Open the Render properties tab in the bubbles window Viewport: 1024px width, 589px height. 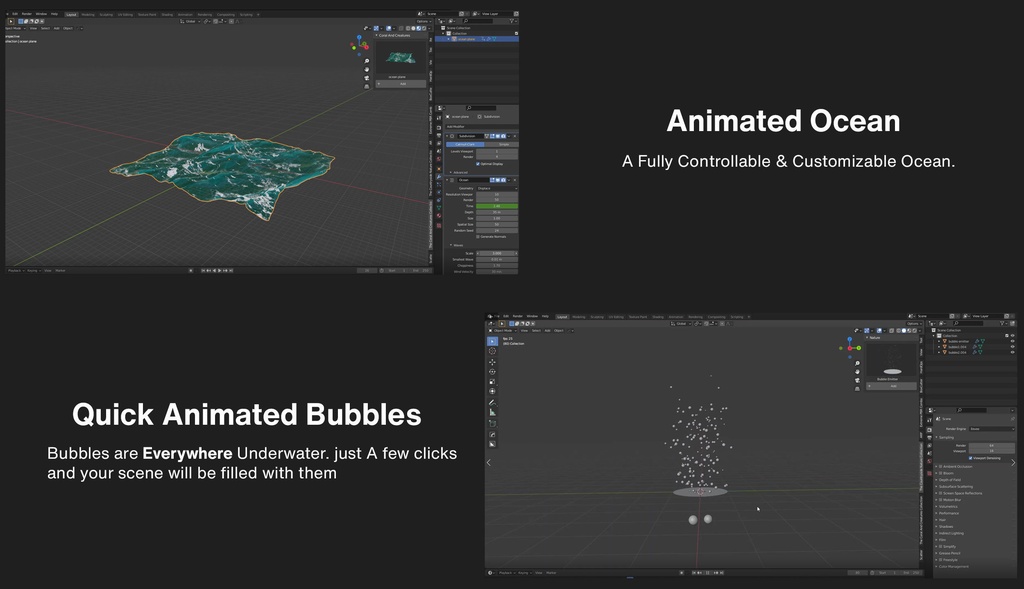929,430
